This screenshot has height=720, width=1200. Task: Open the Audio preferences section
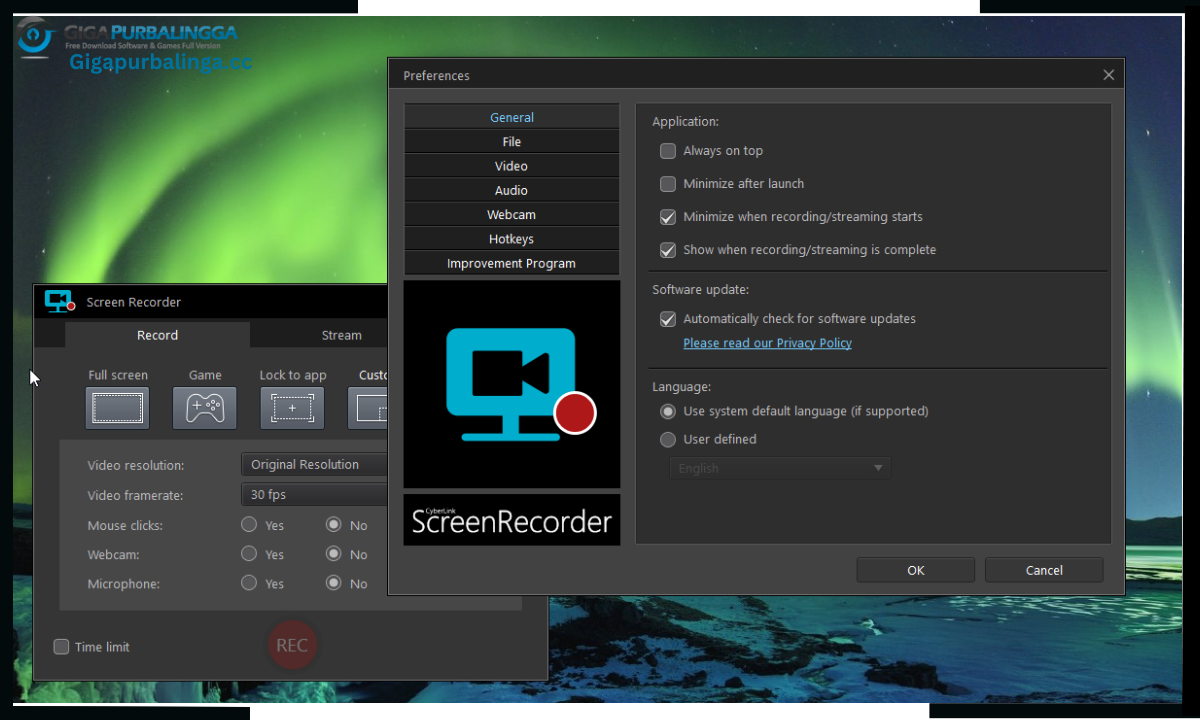pyautogui.click(x=512, y=190)
